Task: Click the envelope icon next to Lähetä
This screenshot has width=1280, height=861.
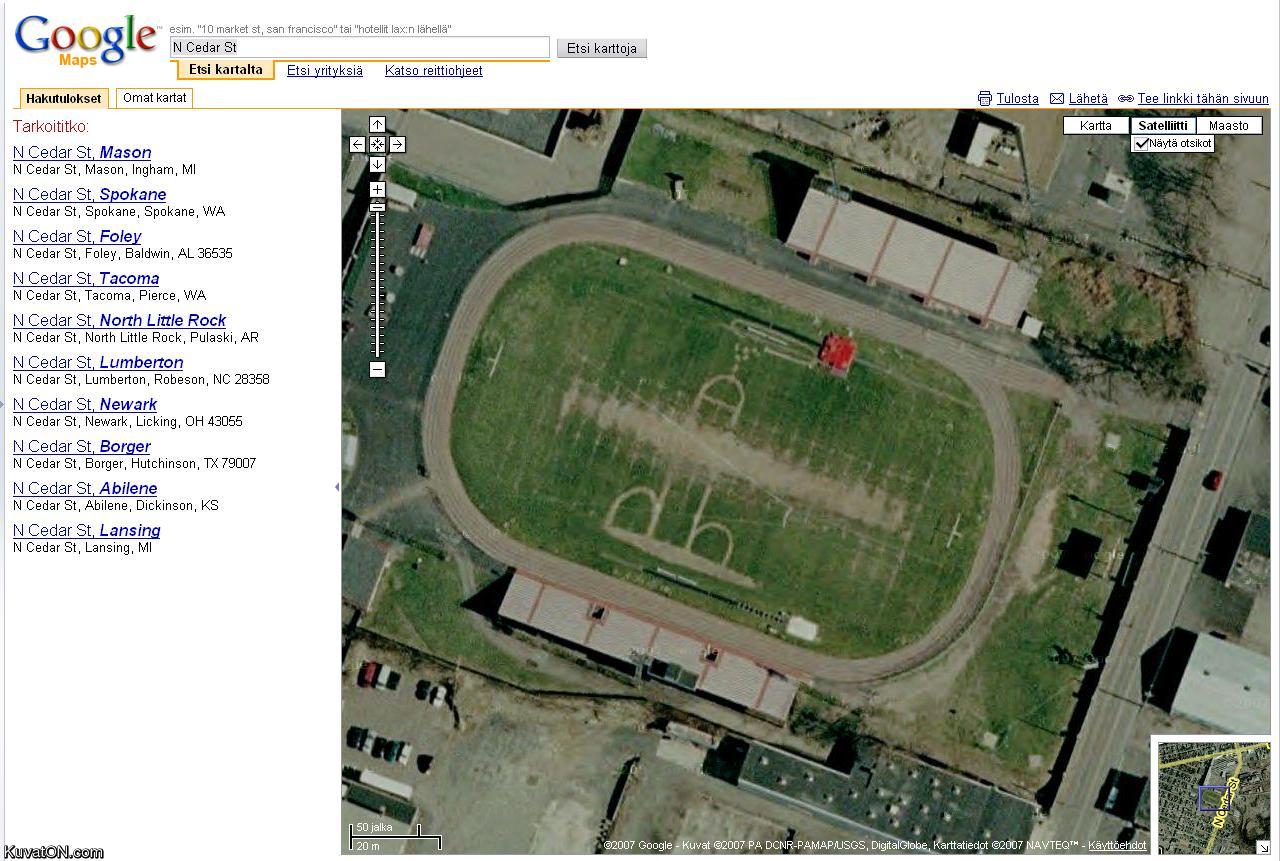Action: tap(1056, 99)
